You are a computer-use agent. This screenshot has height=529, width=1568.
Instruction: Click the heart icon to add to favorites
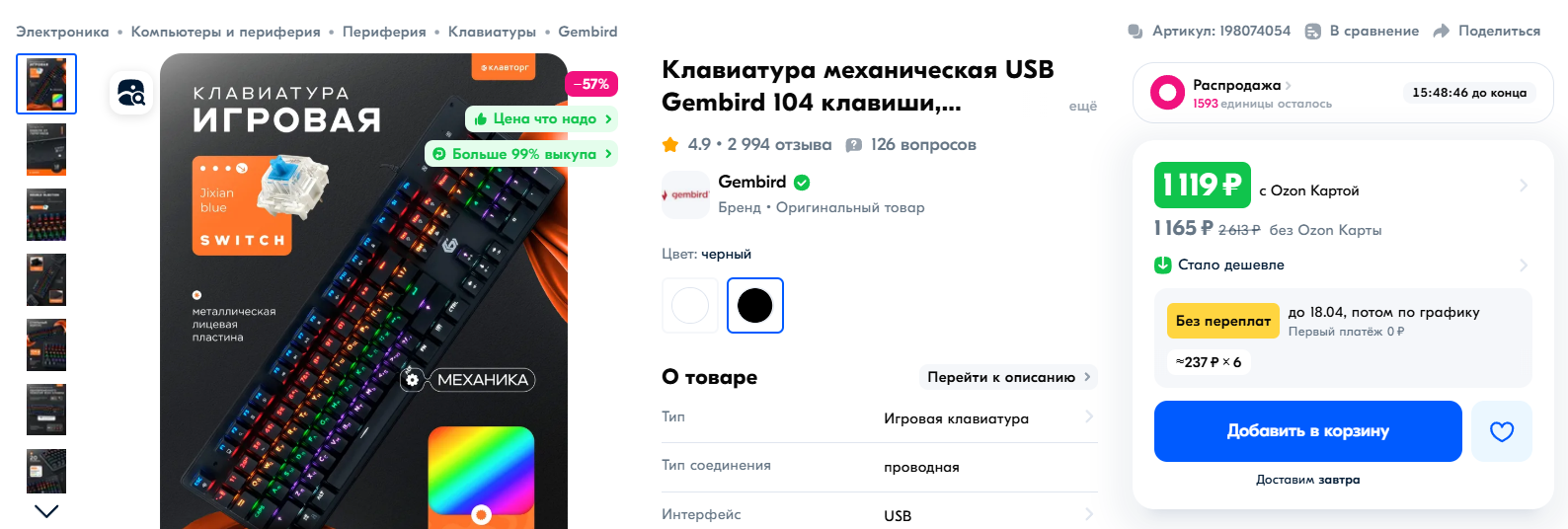(x=1501, y=431)
